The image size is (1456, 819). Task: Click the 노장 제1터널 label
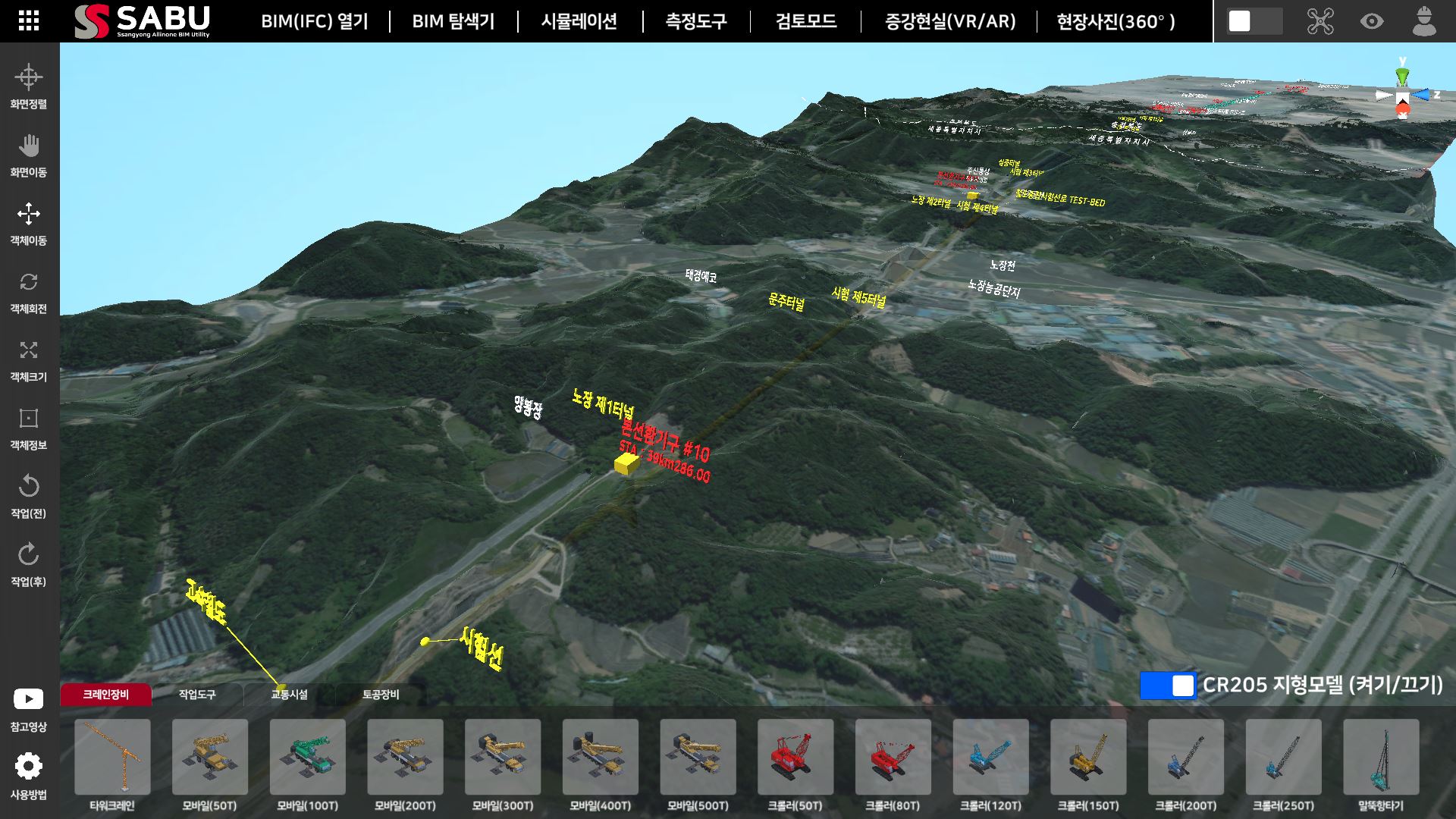(603, 404)
